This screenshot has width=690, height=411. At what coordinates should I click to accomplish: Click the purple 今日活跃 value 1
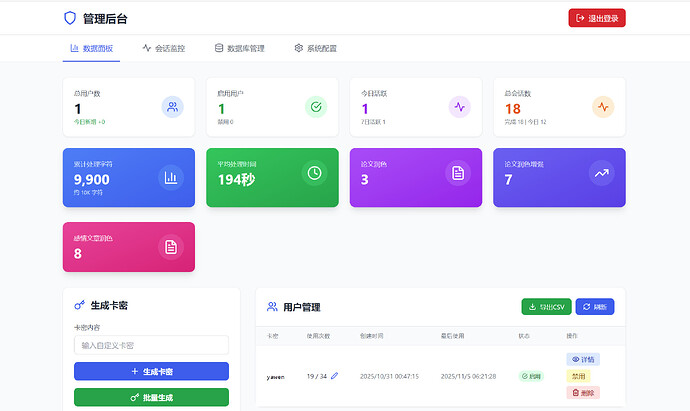click(x=365, y=109)
